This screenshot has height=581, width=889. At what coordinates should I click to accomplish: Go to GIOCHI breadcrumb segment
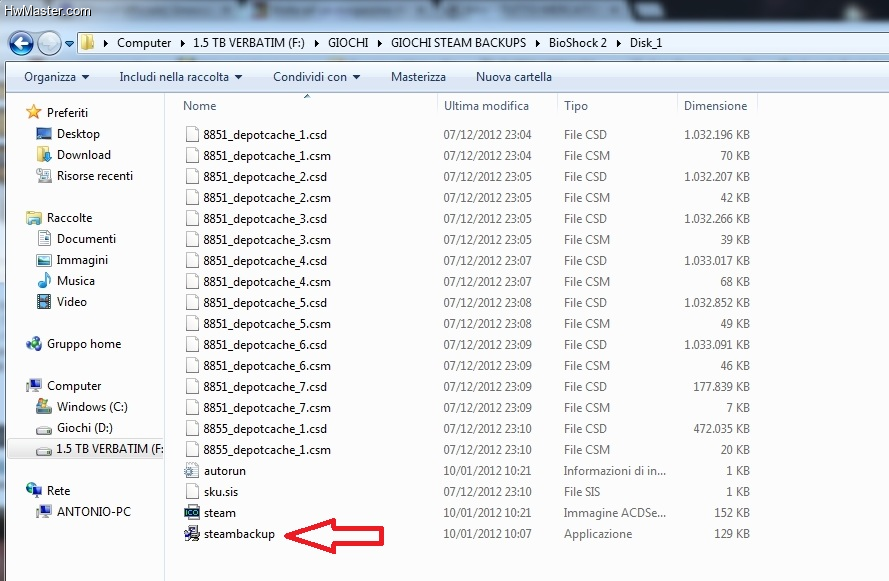[x=348, y=43]
